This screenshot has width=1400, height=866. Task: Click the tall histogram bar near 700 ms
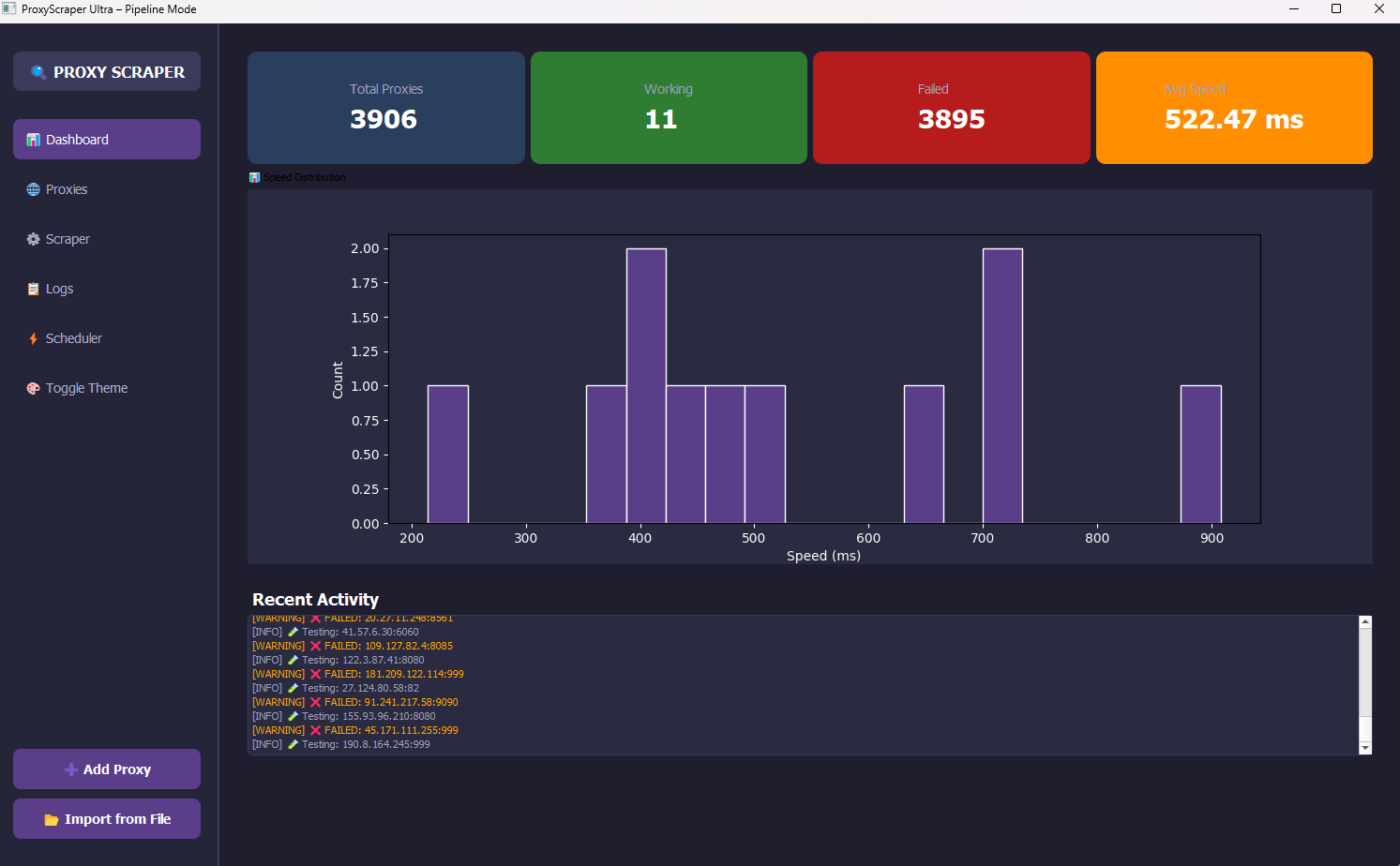(1002, 386)
